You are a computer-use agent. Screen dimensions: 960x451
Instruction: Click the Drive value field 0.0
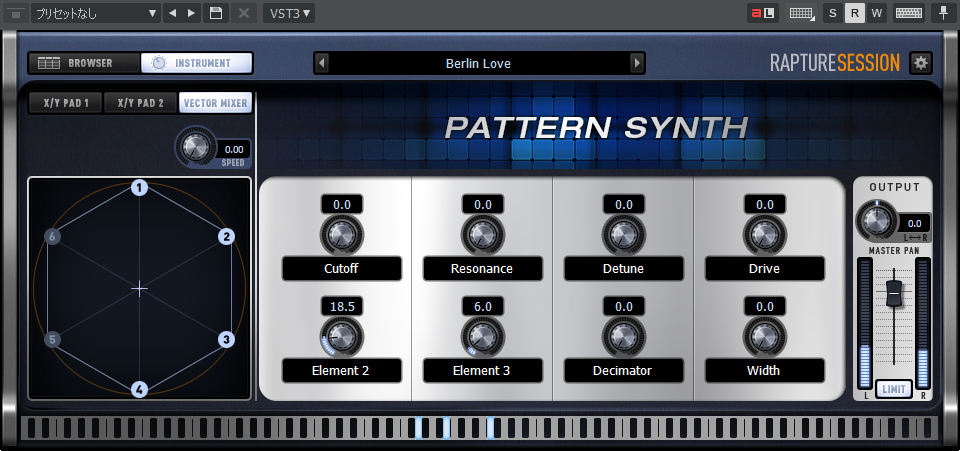764,204
